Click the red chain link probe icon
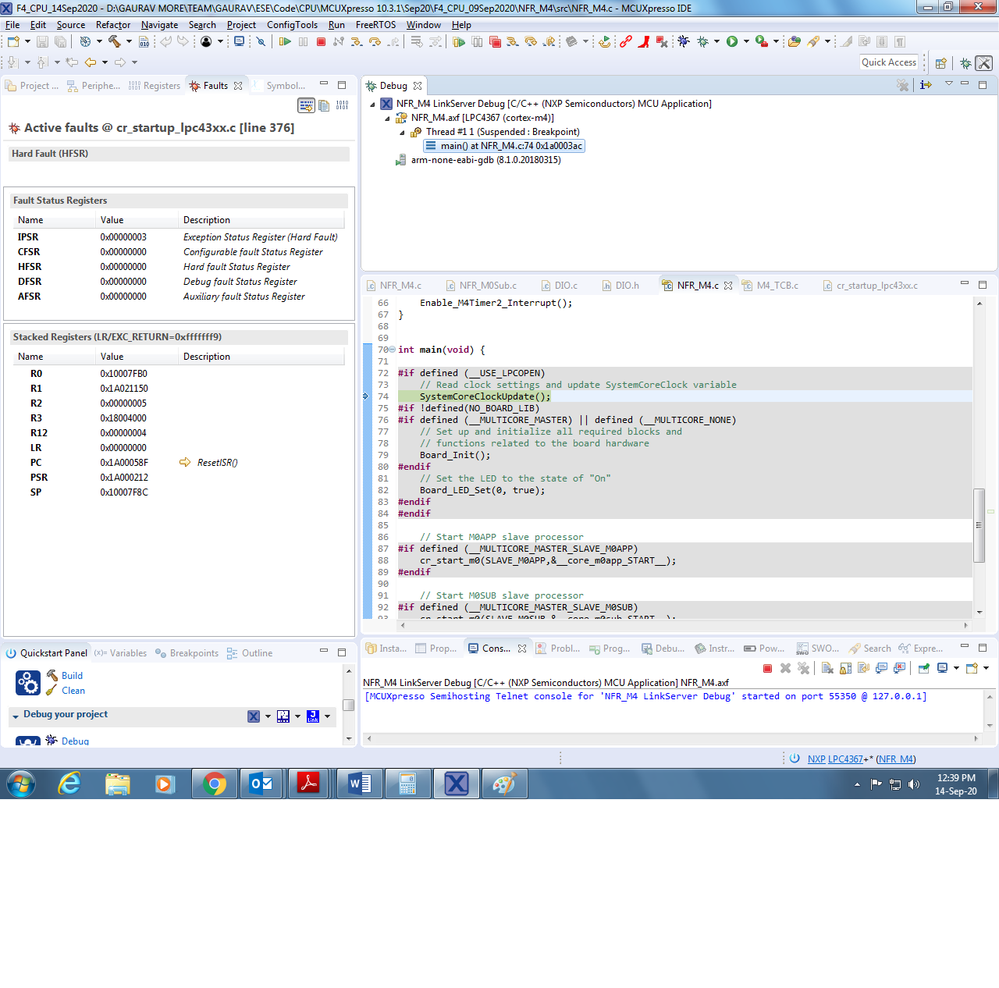The width and height of the screenshot is (999, 988). pos(626,42)
